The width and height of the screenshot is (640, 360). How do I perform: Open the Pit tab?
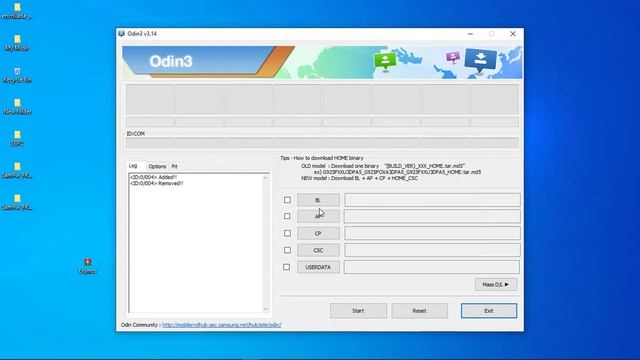point(175,167)
